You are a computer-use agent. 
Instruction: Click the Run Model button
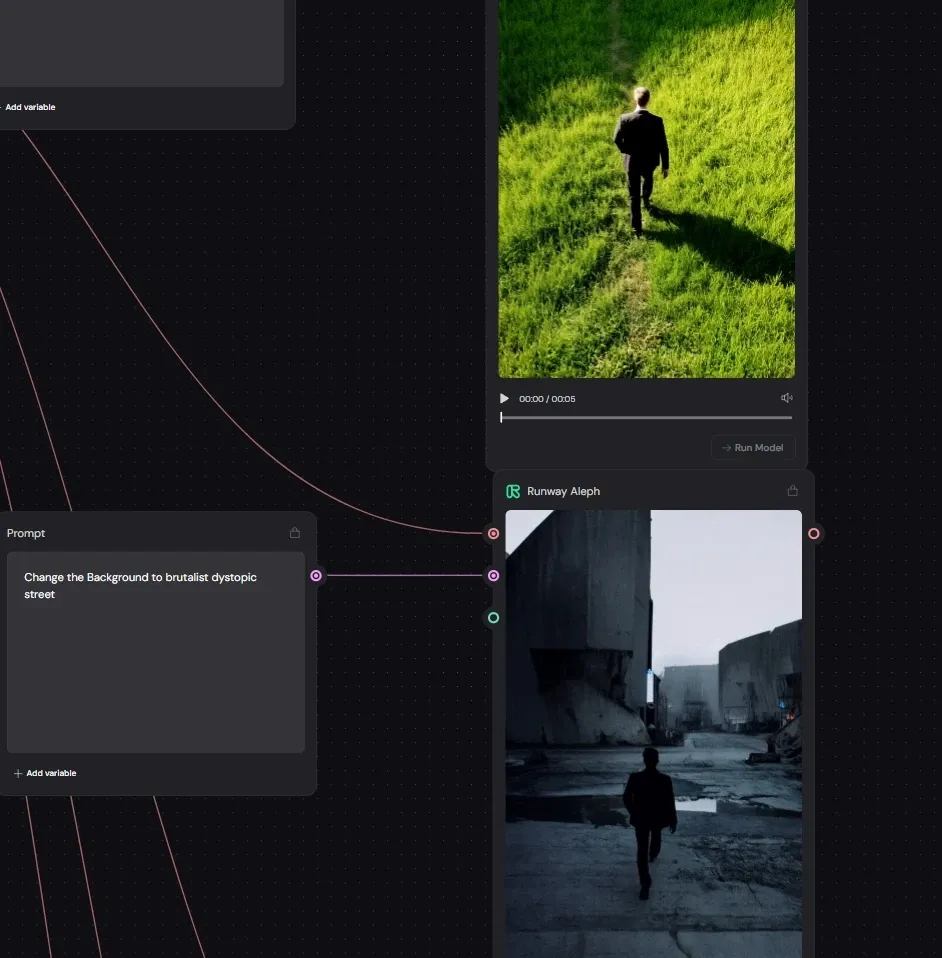tap(753, 447)
